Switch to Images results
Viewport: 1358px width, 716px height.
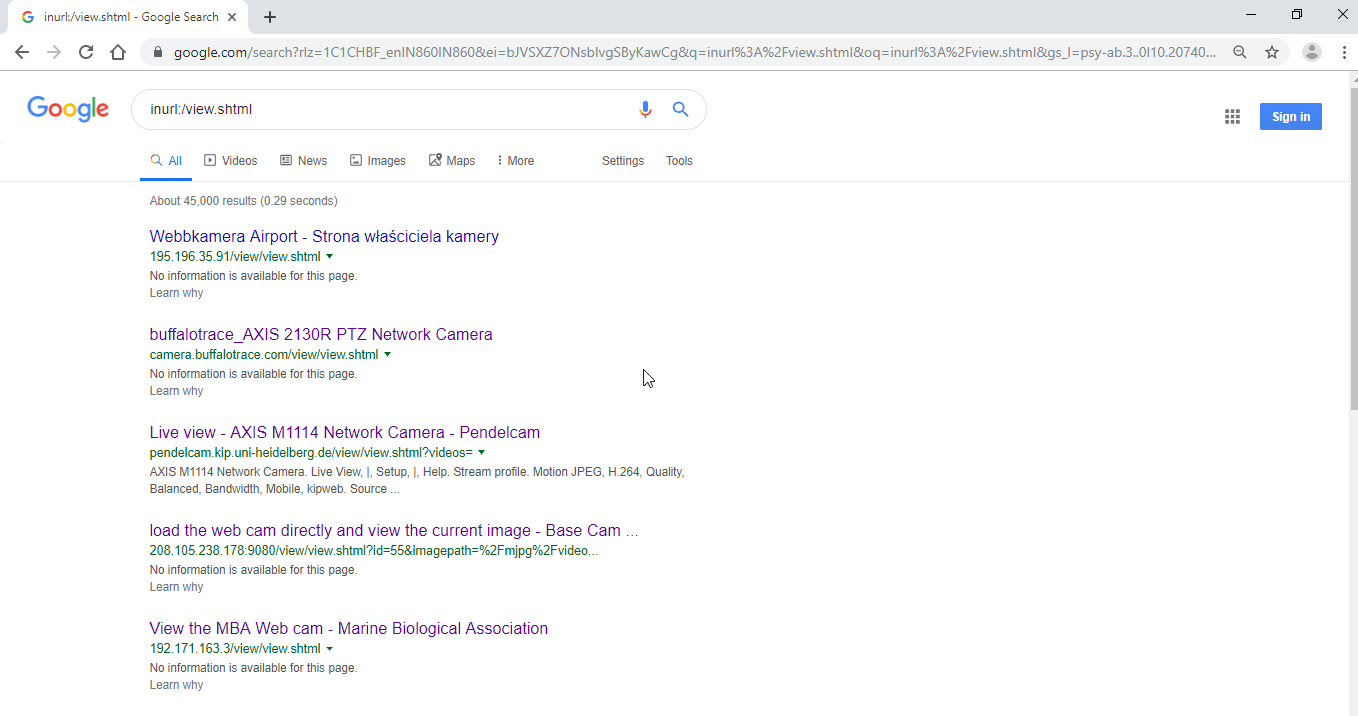click(x=378, y=160)
